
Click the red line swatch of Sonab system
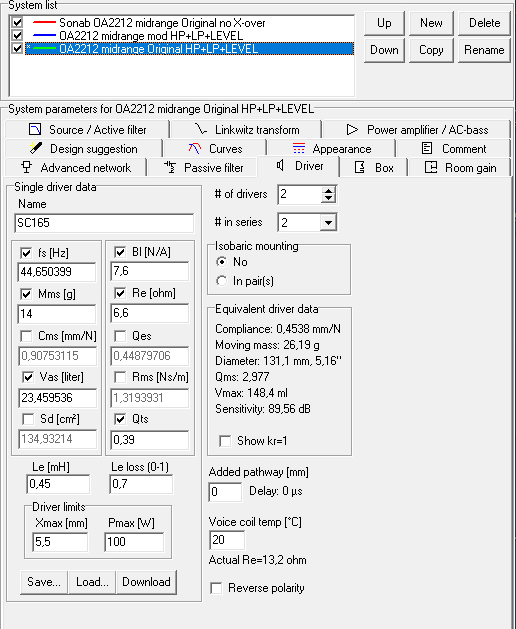pyautogui.click(x=44, y=22)
